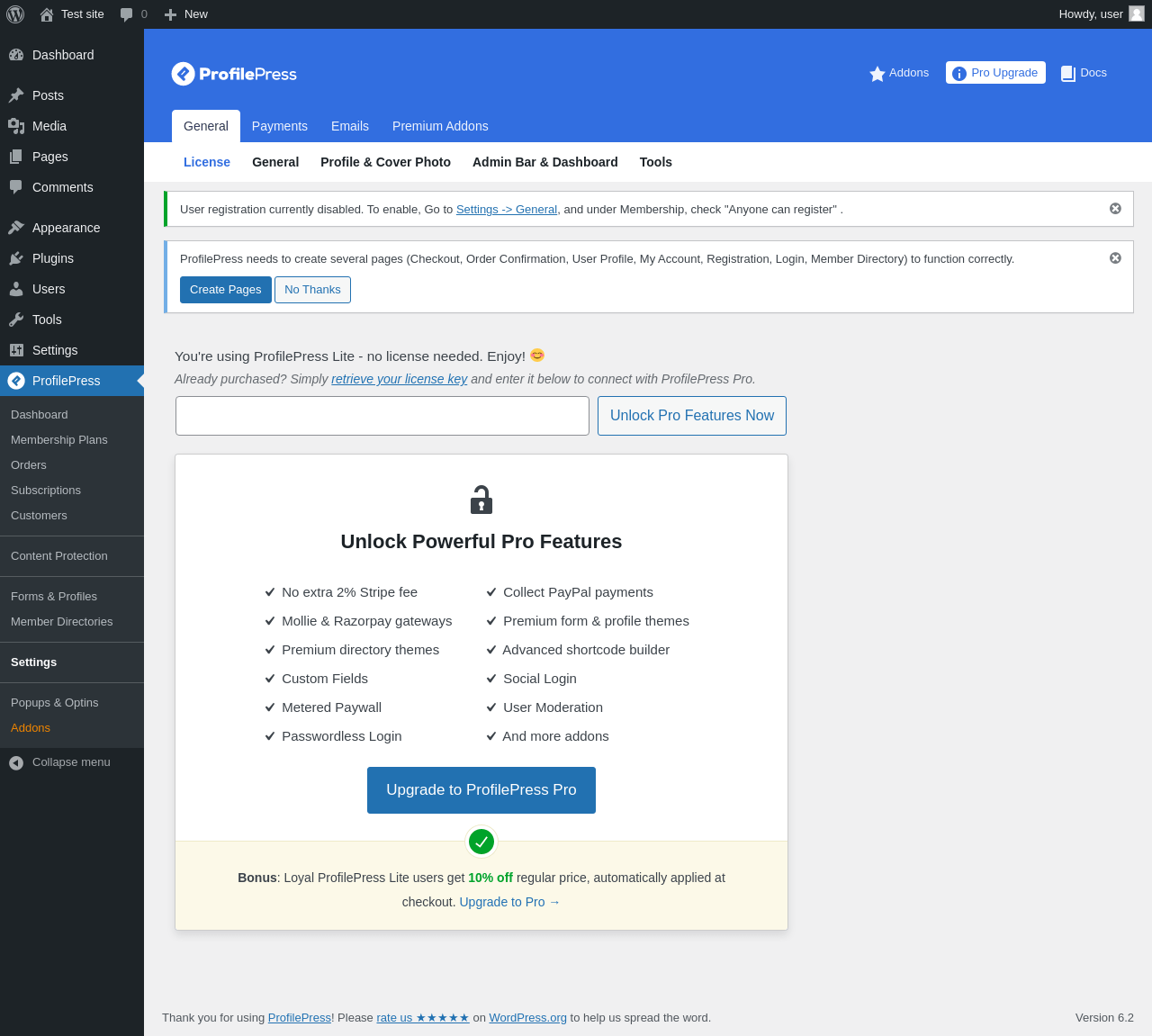The image size is (1152, 1036).
Task: Click the Addons star icon
Action: pyautogui.click(x=877, y=74)
